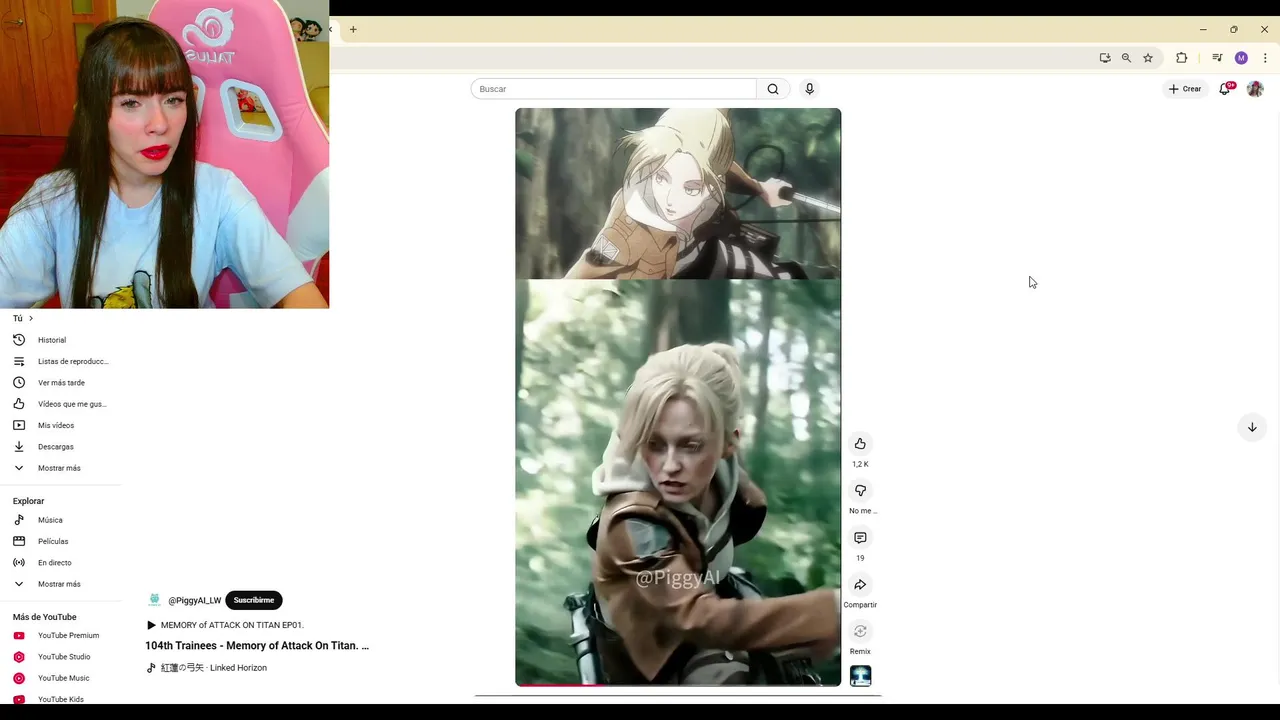1280x720 pixels.
Task: Go to next Short with down arrow
Action: point(1252,427)
